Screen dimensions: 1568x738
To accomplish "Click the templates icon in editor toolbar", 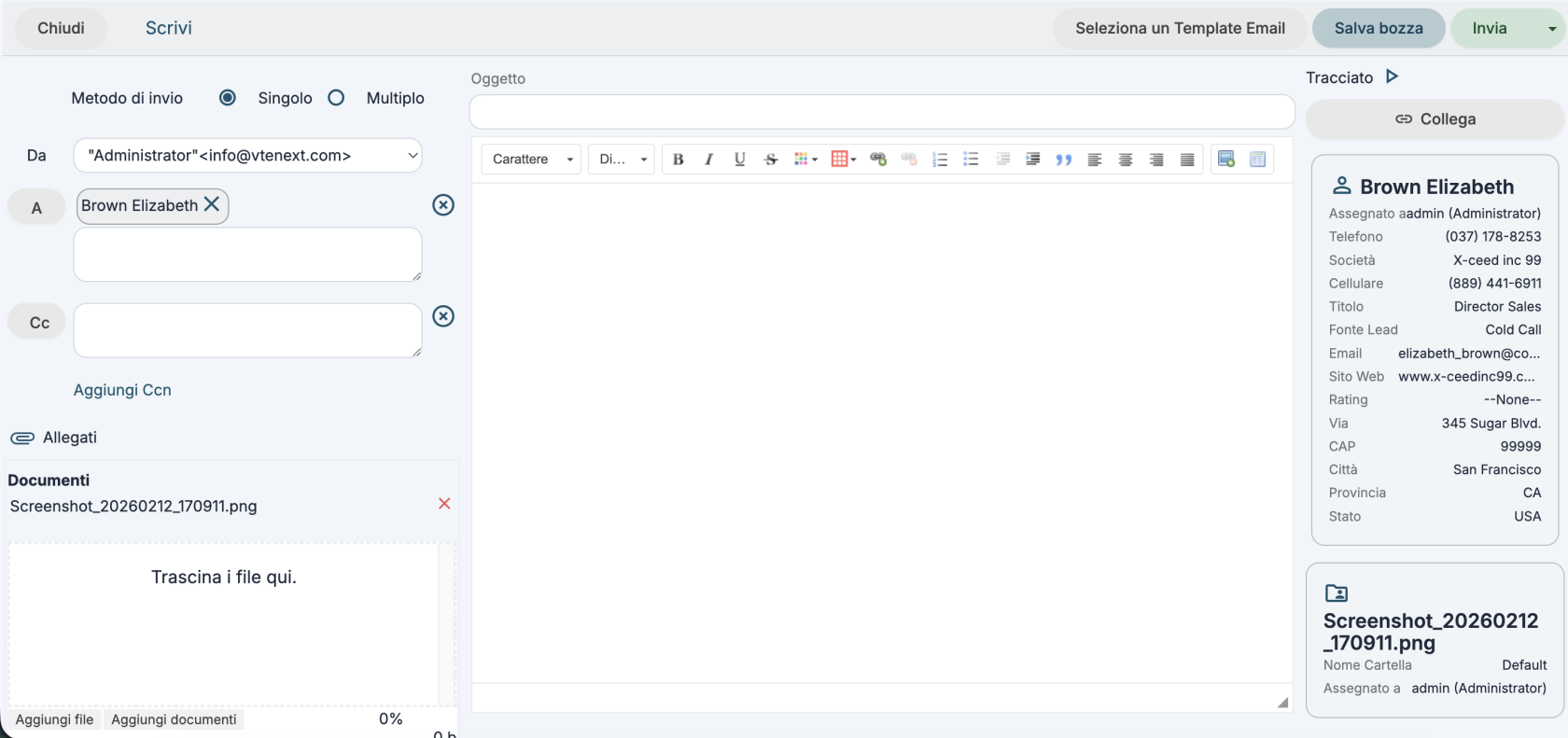I will tap(1257, 160).
